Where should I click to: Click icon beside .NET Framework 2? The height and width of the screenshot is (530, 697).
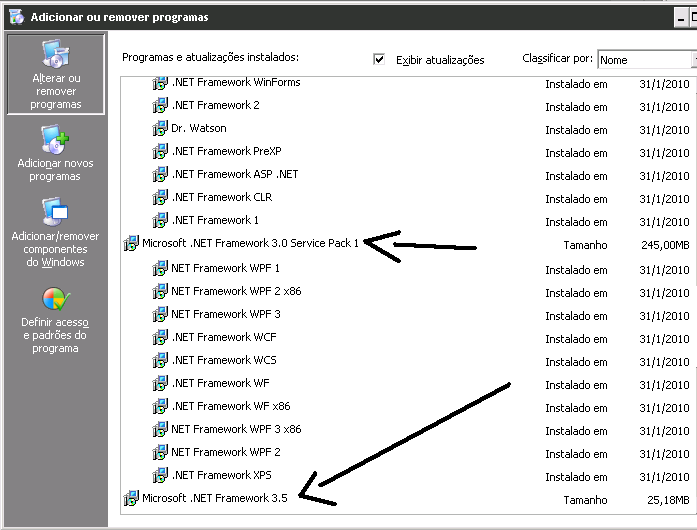(x=160, y=105)
